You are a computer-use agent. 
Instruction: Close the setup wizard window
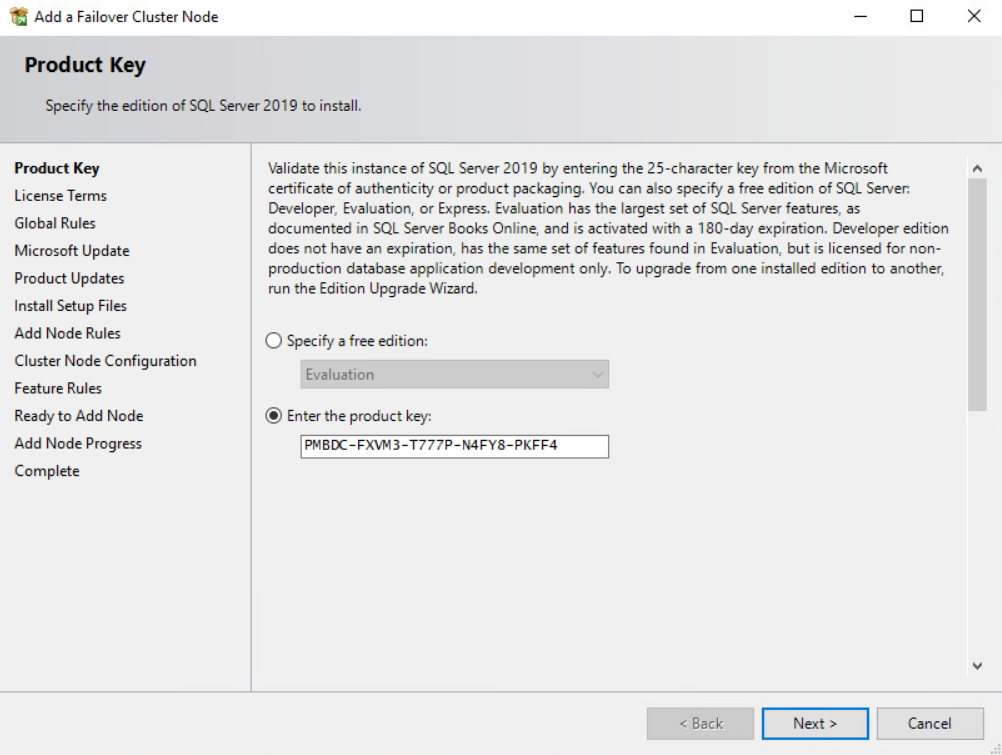tap(973, 17)
